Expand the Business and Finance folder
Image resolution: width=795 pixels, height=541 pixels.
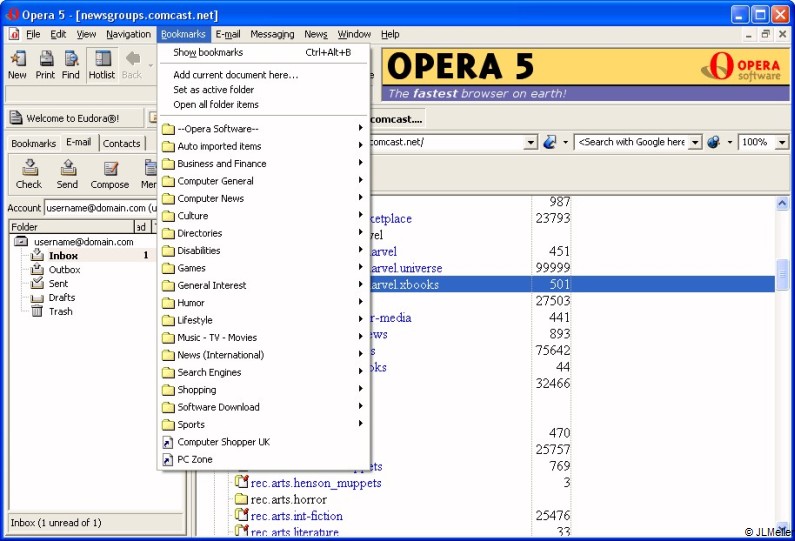pyautogui.click(x=264, y=163)
